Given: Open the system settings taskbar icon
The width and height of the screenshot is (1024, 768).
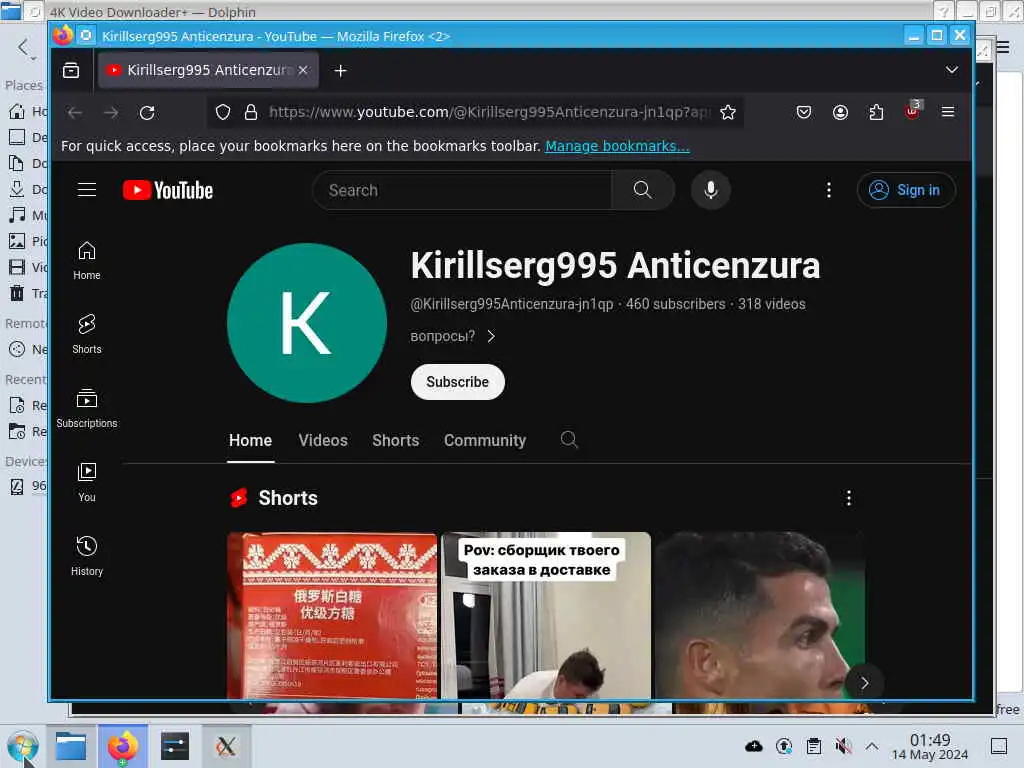Looking at the screenshot, I should tap(174, 746).
